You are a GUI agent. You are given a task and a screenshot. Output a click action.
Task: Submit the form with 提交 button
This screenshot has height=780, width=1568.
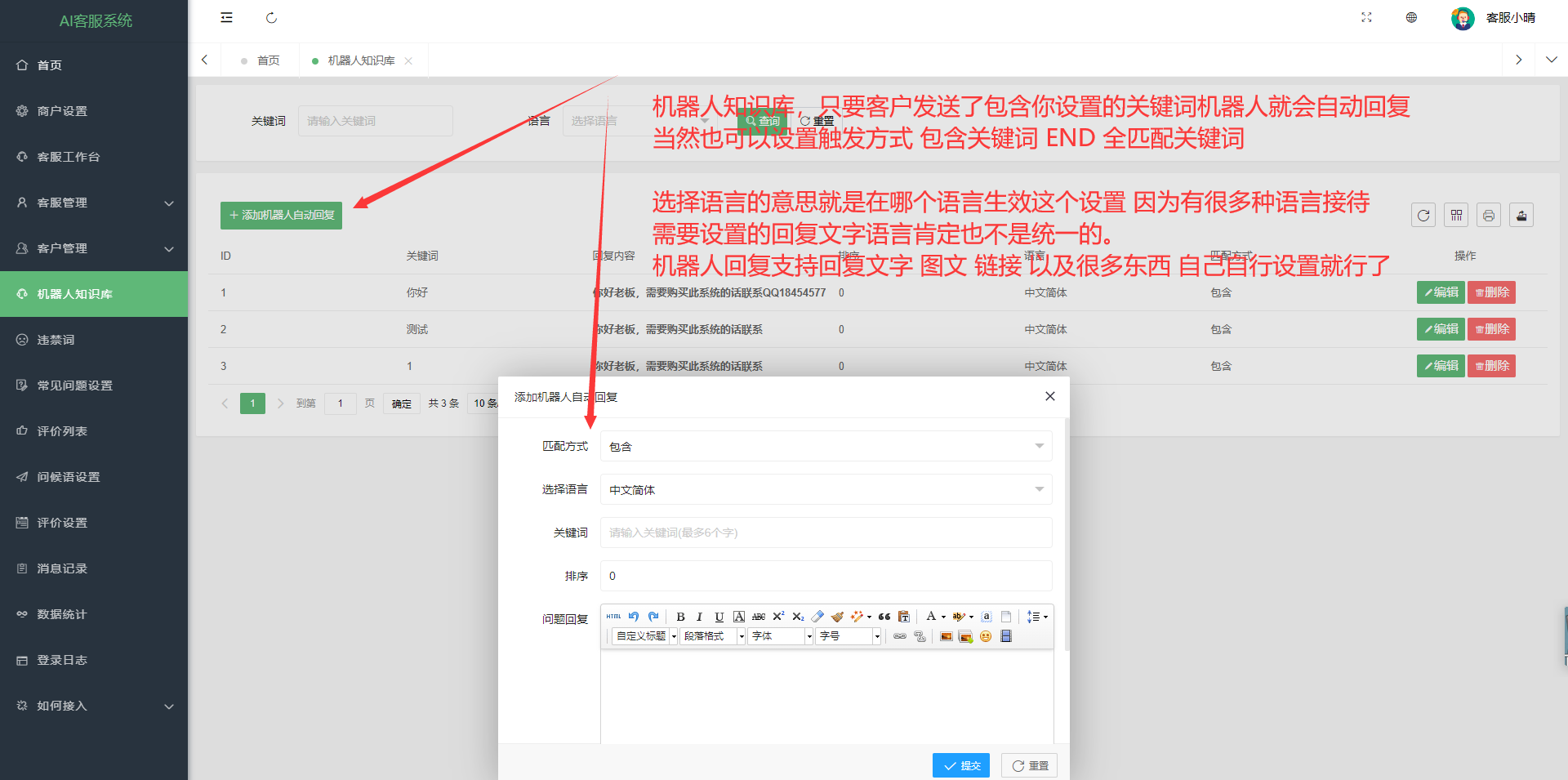(x=961, y=765)
